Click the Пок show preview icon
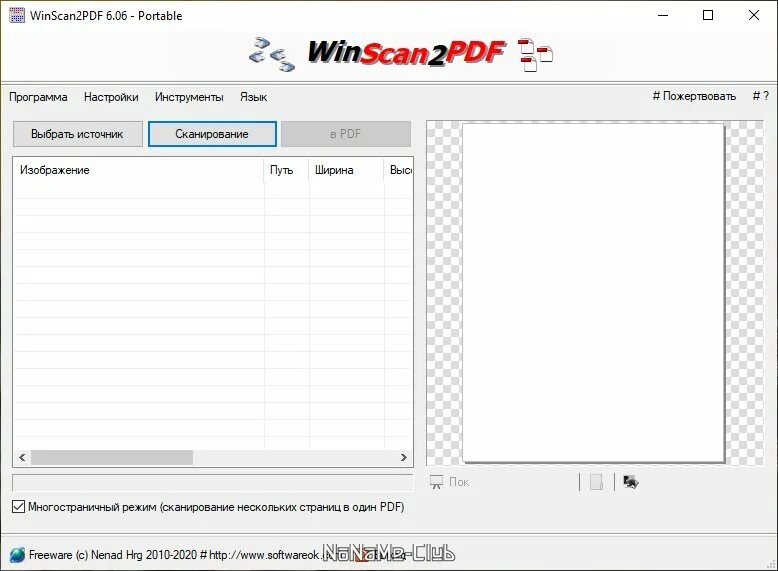The width and height of the screenshot is (778, 571). point(436,482)
